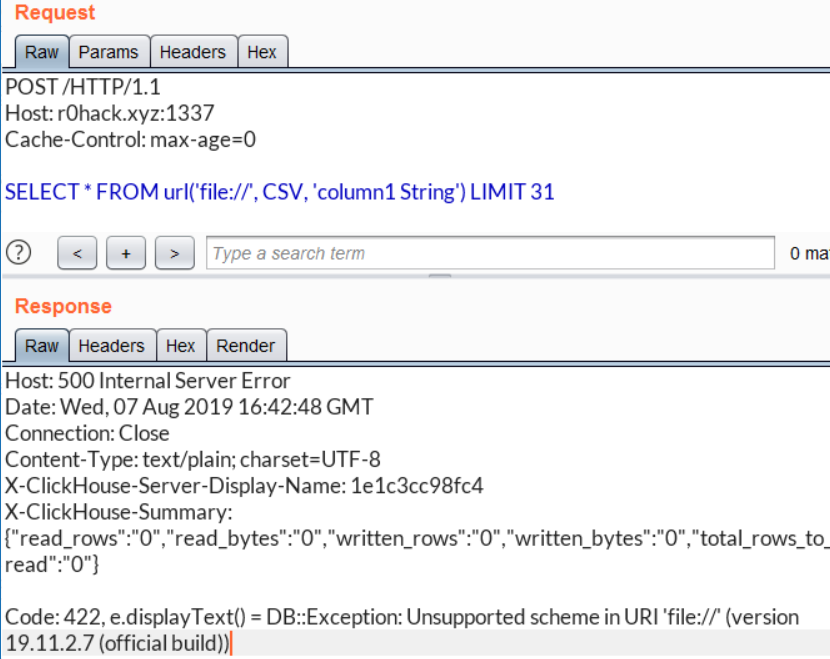Screen dimensions: 830x659
Task: Click the panel splitter grip handle
Action: [440, 276]
